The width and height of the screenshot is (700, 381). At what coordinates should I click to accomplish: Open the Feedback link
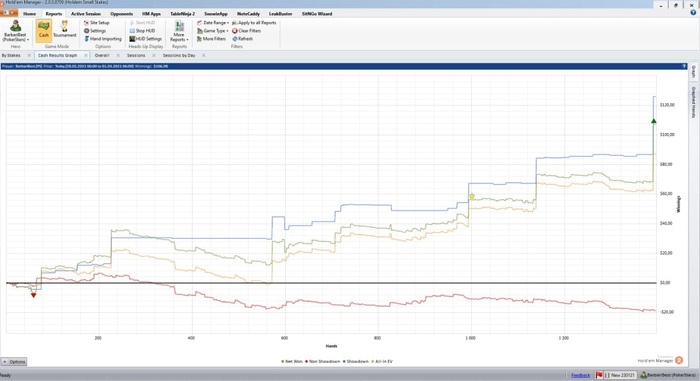pyautogui.click(x=580, y=375)
